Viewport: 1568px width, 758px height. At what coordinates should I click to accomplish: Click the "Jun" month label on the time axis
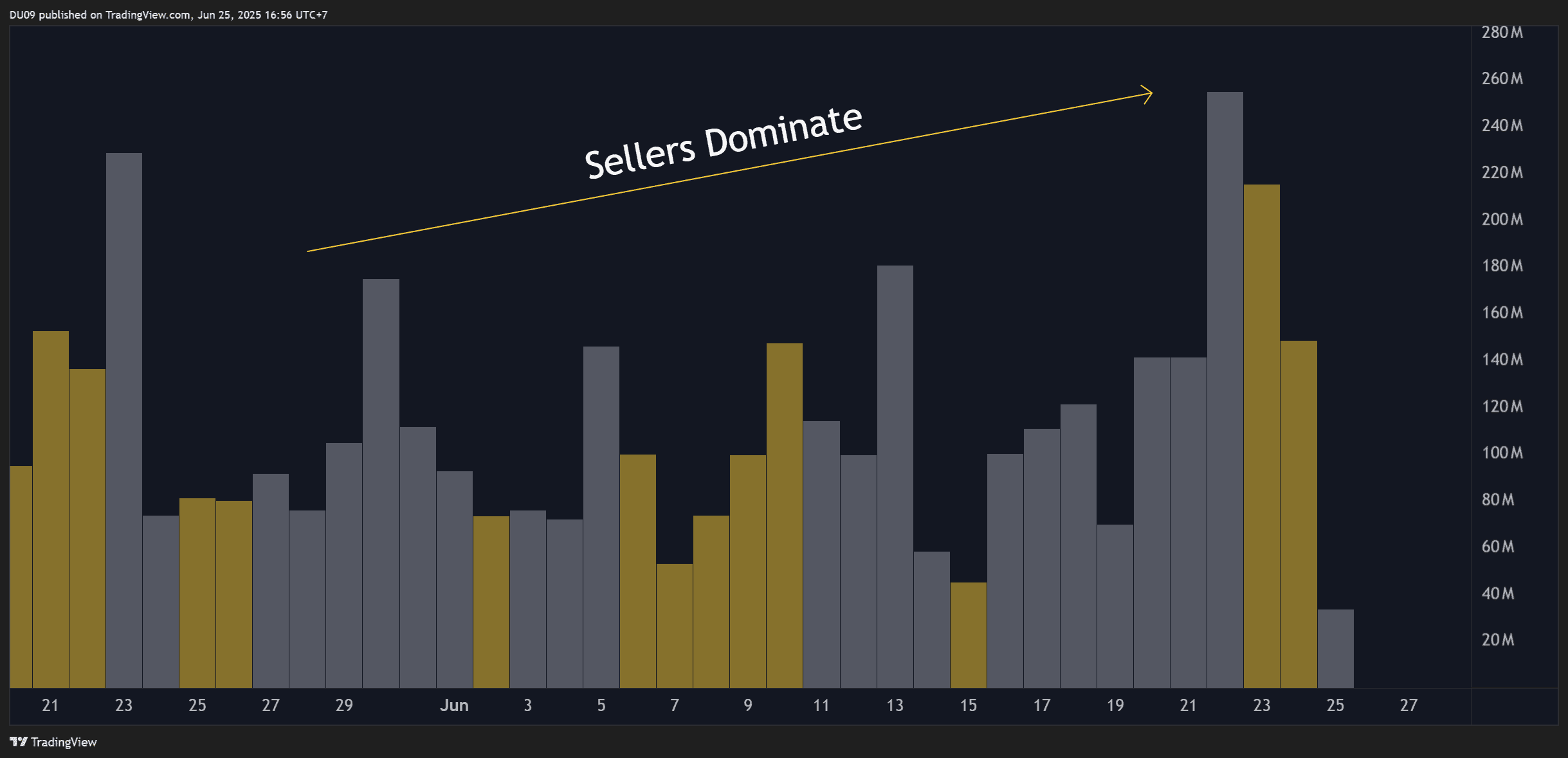(453, 705)
